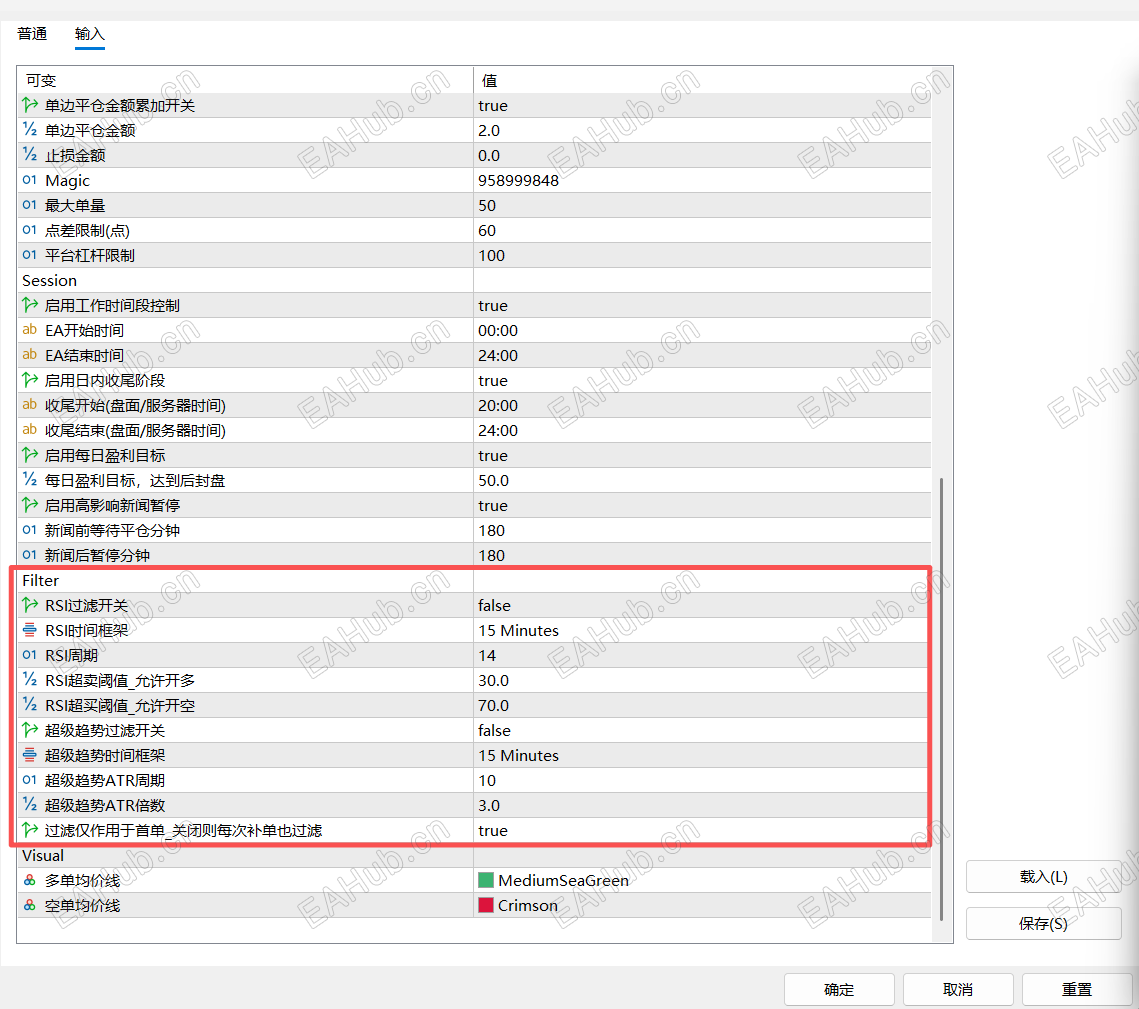Click the 保存(S) save button
This screenshot has width=1139, height=1009.
pyautogui.click(x=1043, y=923)
